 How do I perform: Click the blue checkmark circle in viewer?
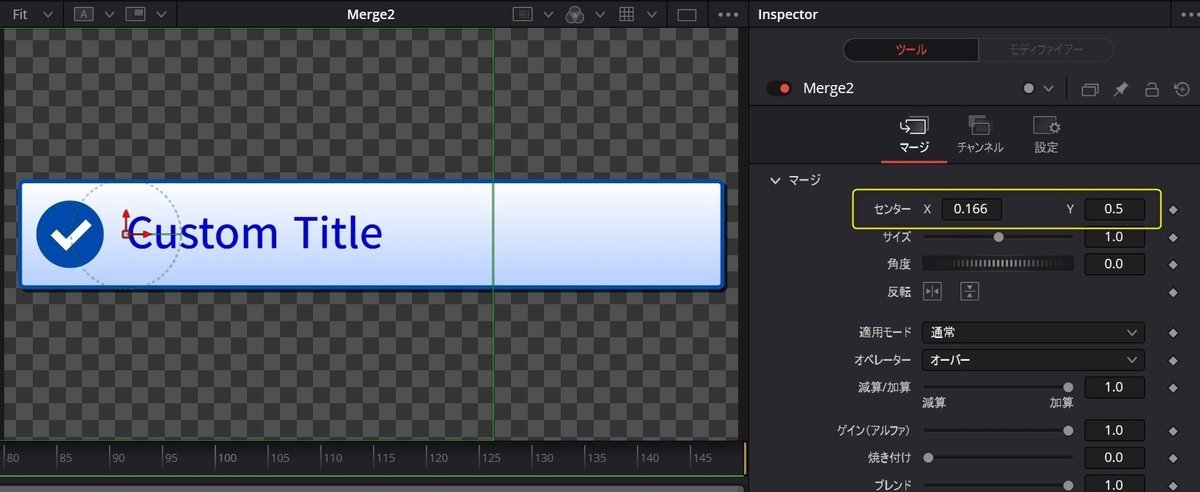[x=70, y=233]
